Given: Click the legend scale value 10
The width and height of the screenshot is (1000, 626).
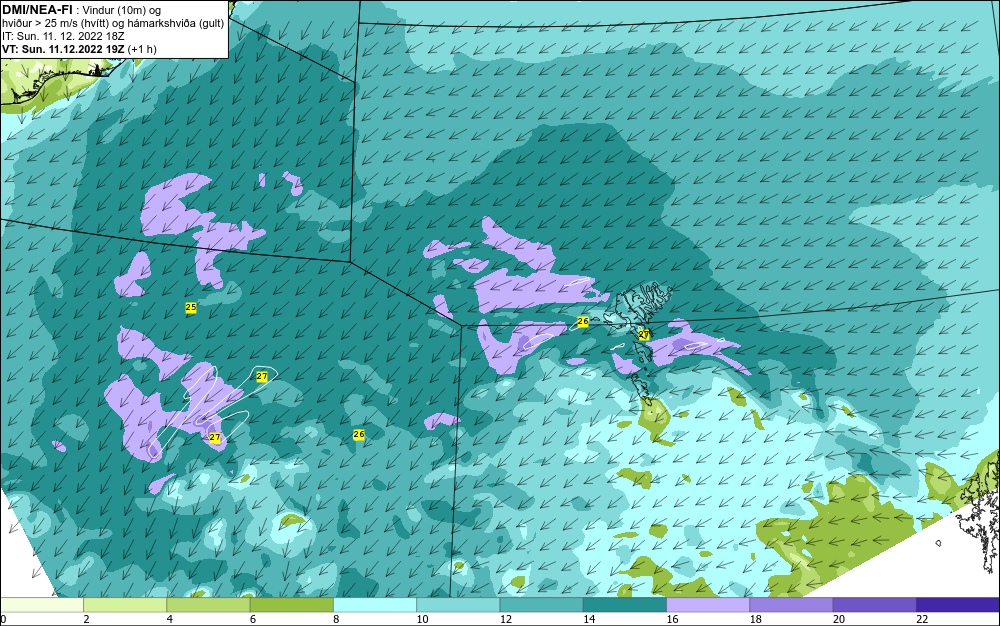Looking at the screenshot, I should (422, 619).
